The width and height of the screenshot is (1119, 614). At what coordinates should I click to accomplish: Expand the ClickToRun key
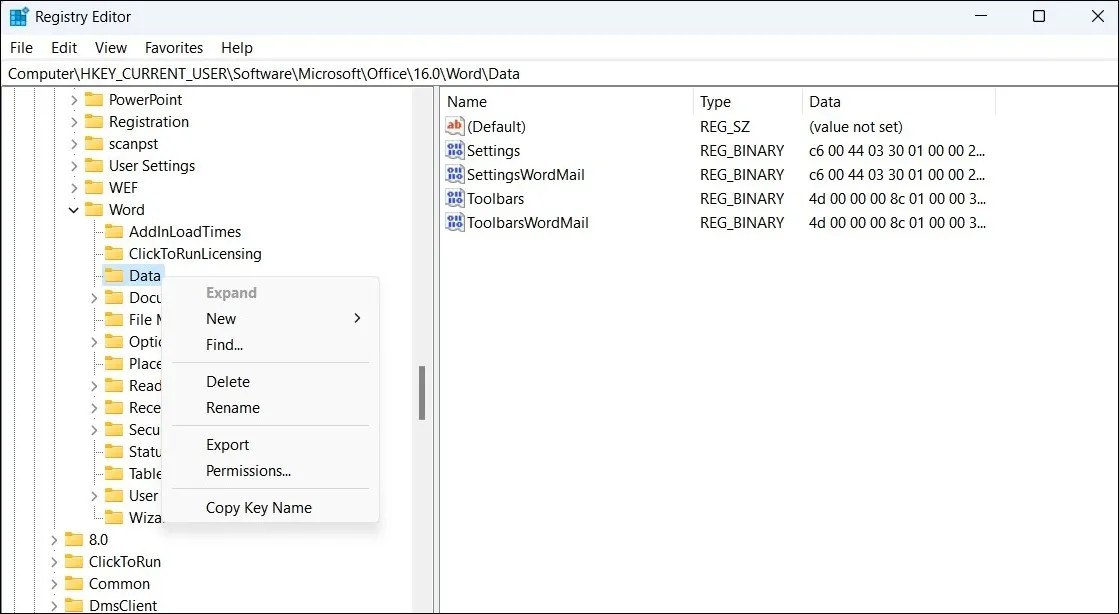tap(54, 563)
